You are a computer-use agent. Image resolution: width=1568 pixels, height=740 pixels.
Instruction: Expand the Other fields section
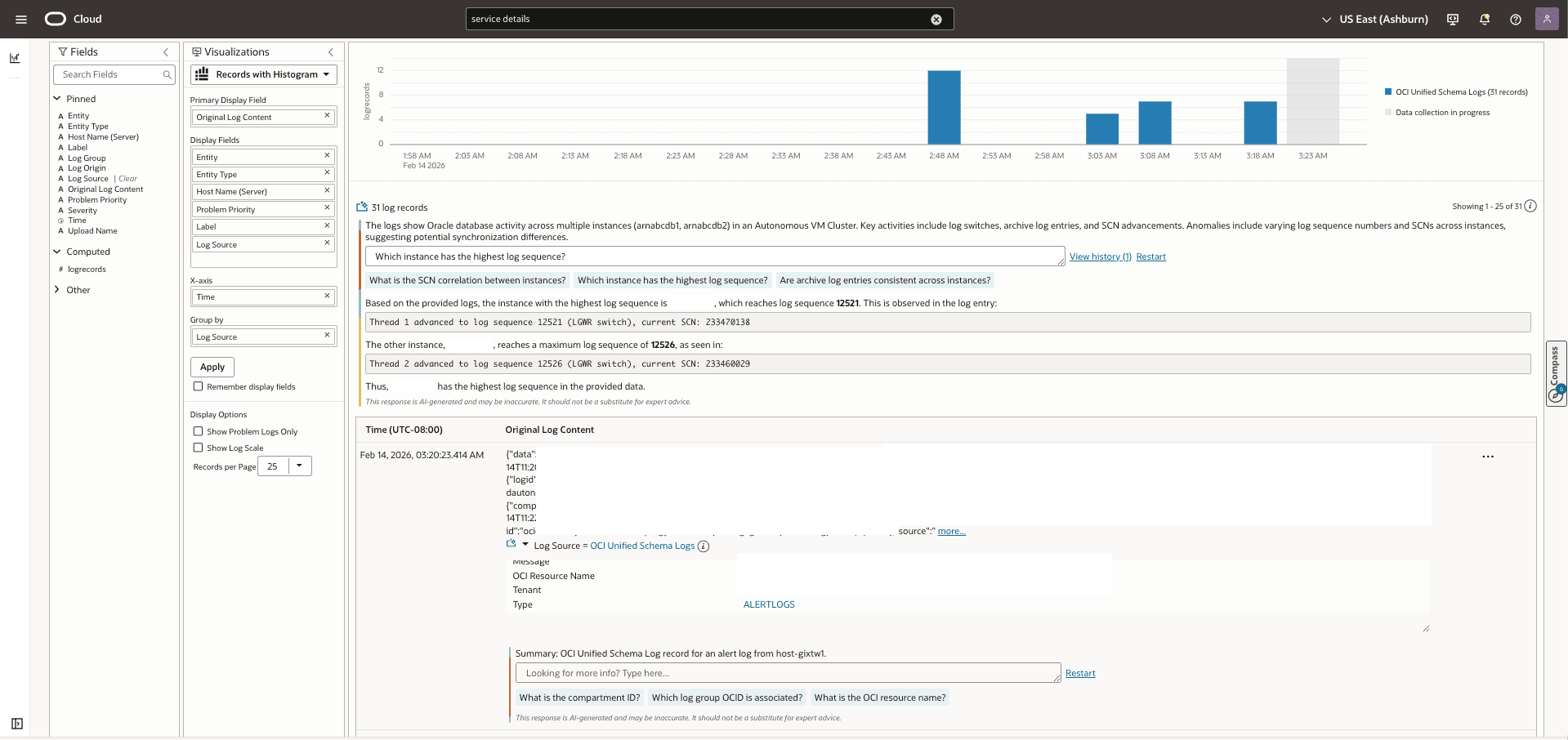click(57, 290)
